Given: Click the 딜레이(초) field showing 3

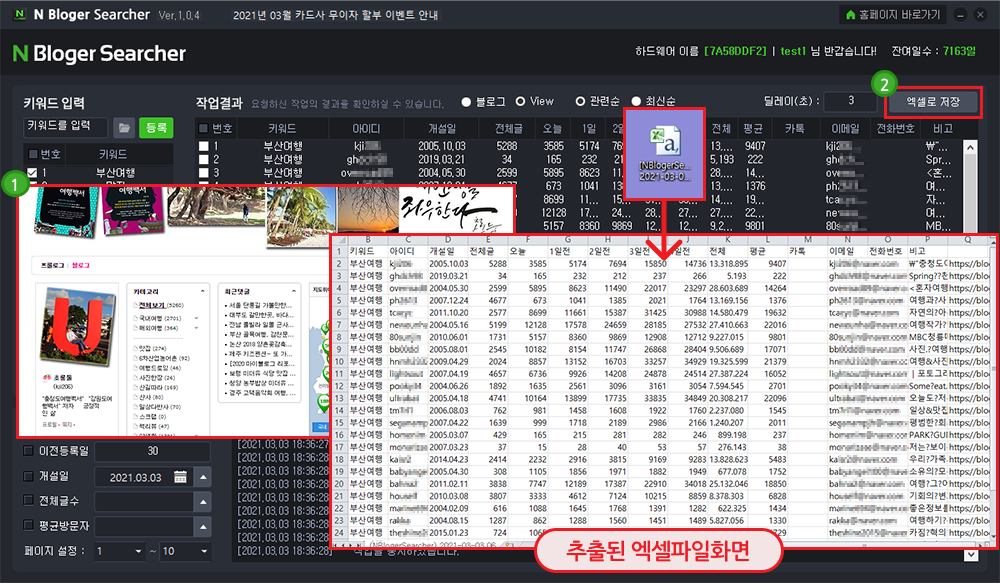Looking at the screenshot, I should (x=850, y=101).
